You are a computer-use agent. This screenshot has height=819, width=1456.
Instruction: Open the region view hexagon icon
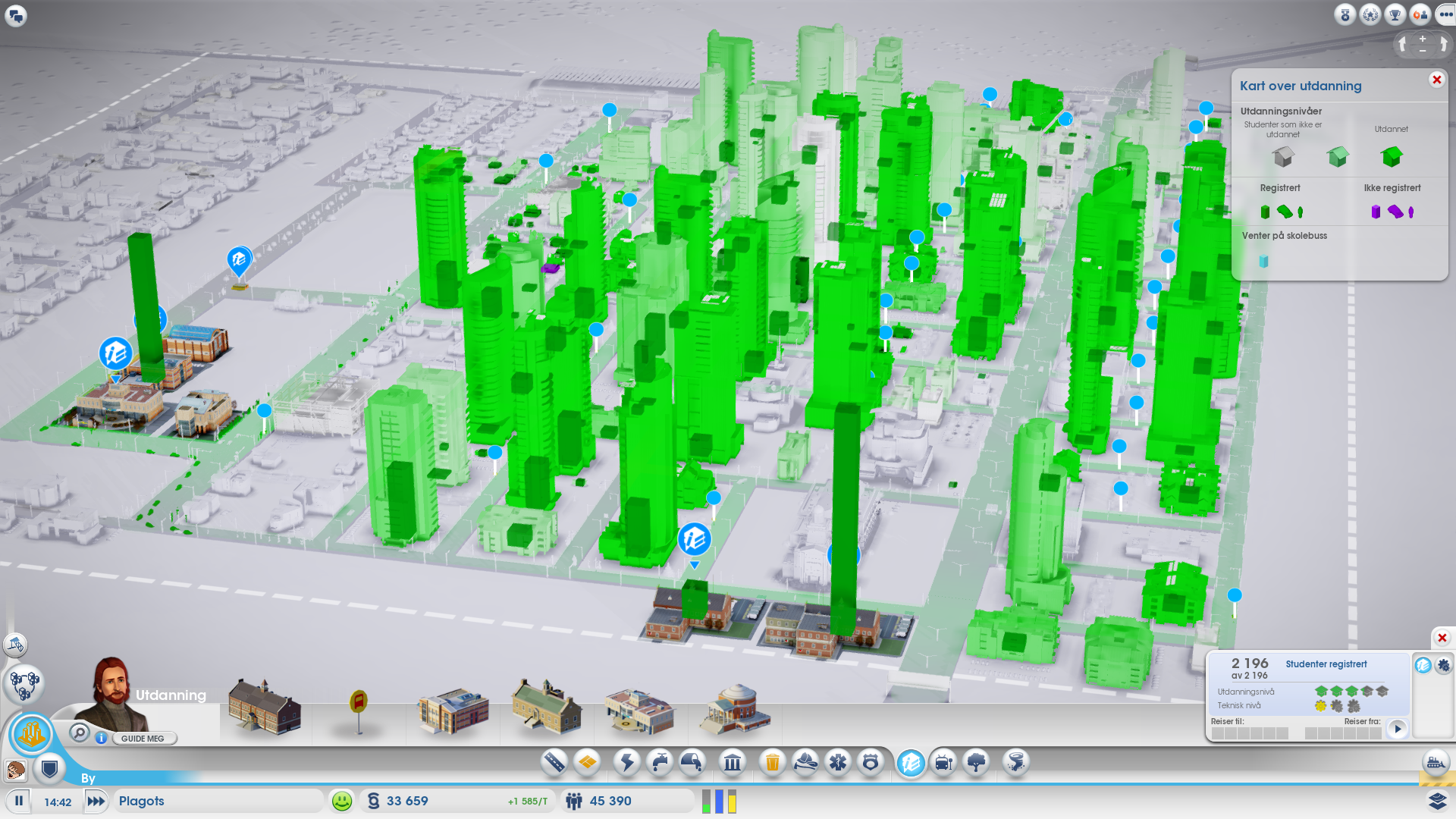[24, 684]
